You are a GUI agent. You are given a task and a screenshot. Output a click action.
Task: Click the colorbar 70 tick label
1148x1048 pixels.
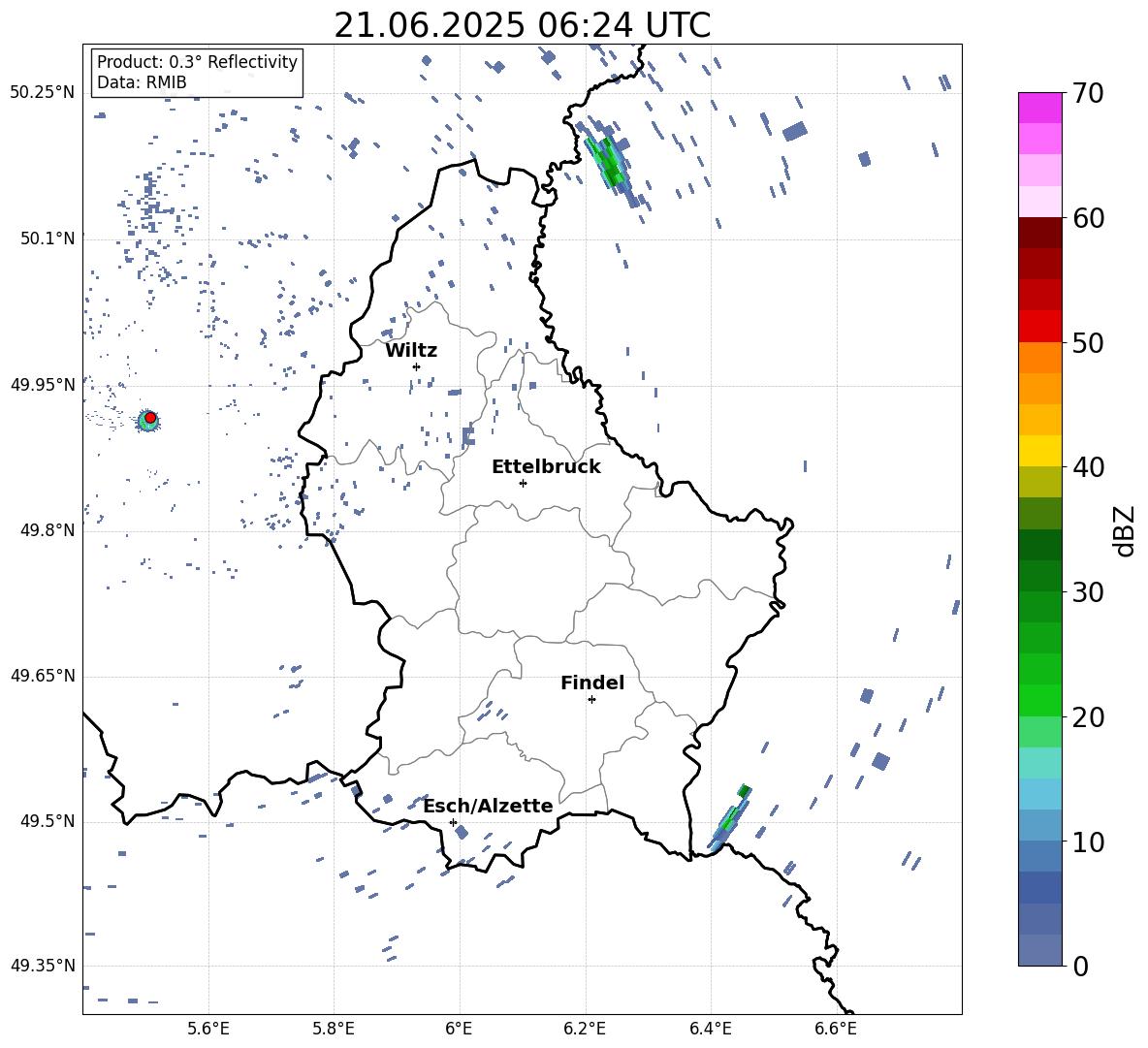(1087, 94)
